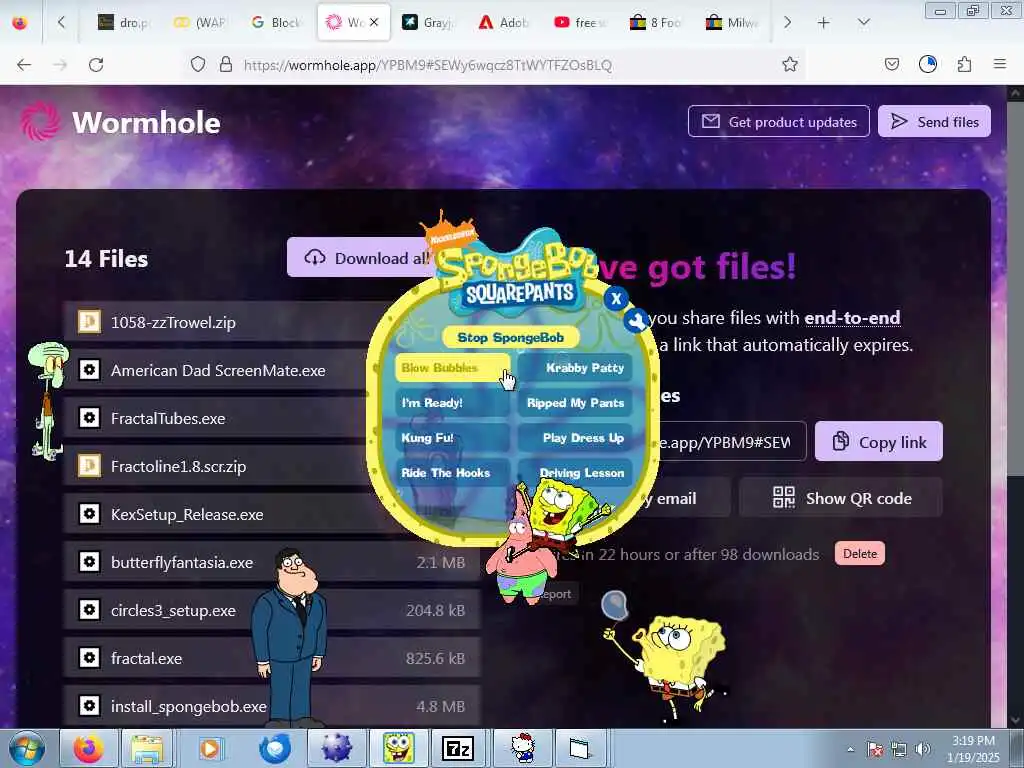Open Windows Media Player taskbar icon
The image size is (1024, 768).
coord(210,748)
